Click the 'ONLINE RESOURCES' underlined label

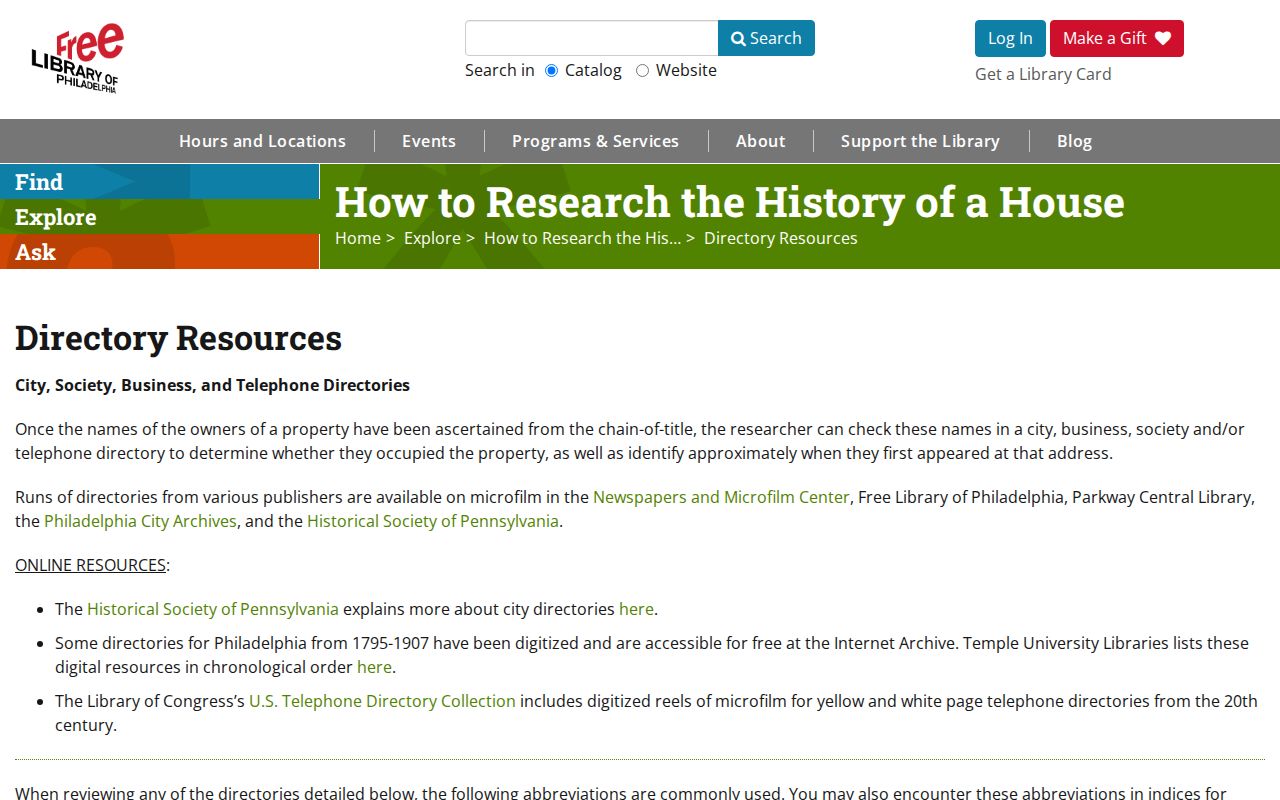[90, 565]
